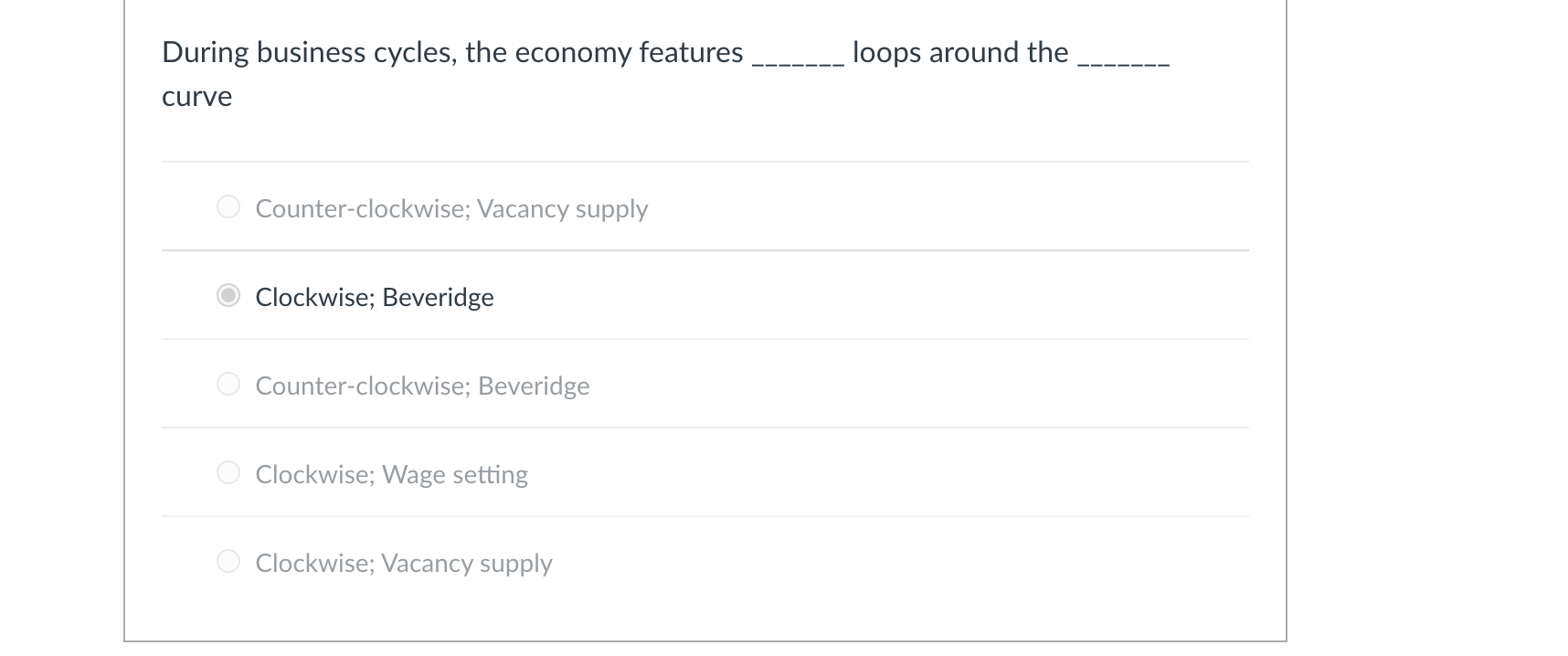Click the first blank after "economy features"

coord(797,57)
